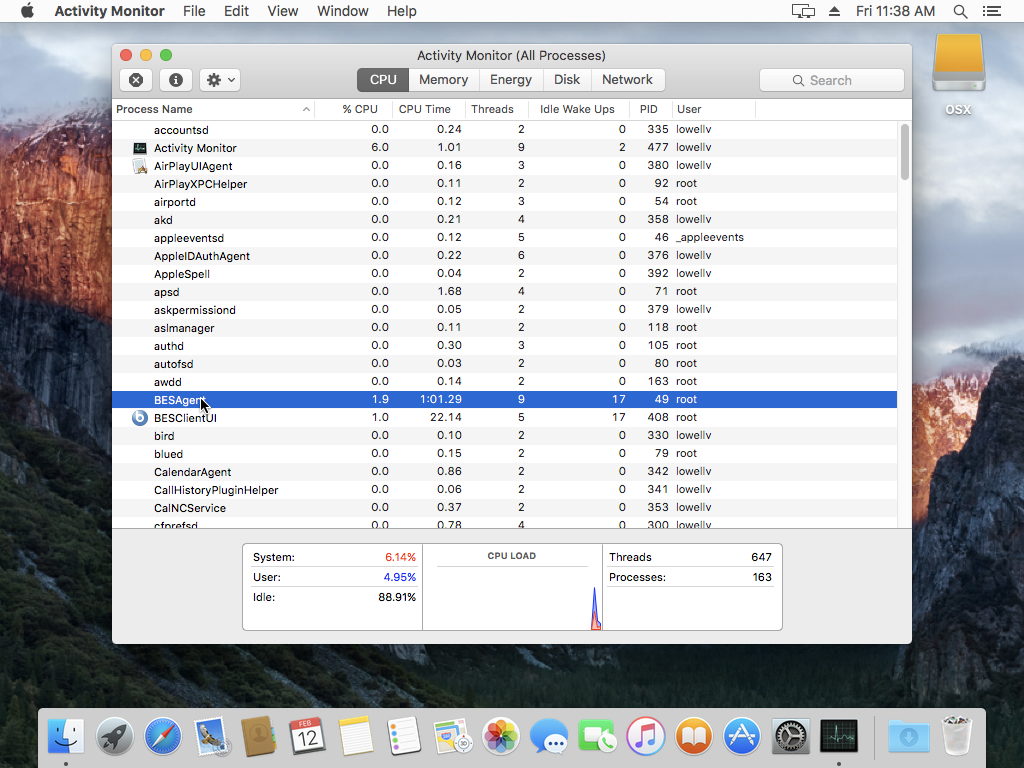Sort by Idle Wake Ups column header
This screenshot has height=768, width=1024.
click(x=577, y=109)
